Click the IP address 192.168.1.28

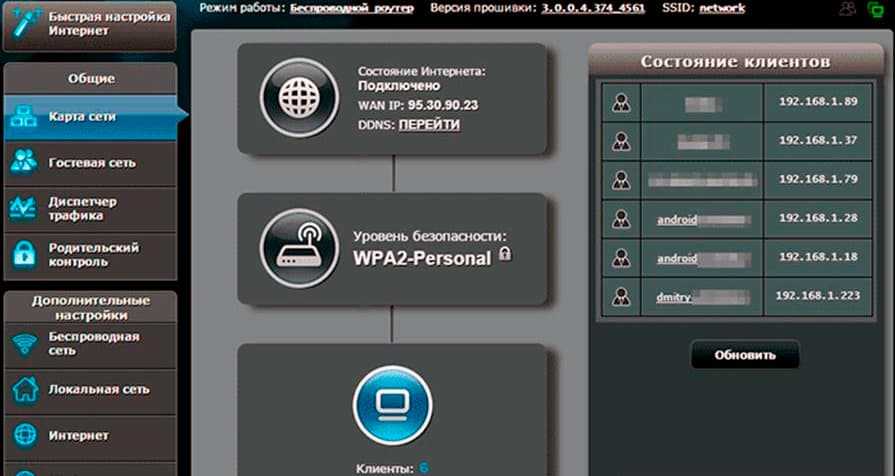(x=818, y=218)
